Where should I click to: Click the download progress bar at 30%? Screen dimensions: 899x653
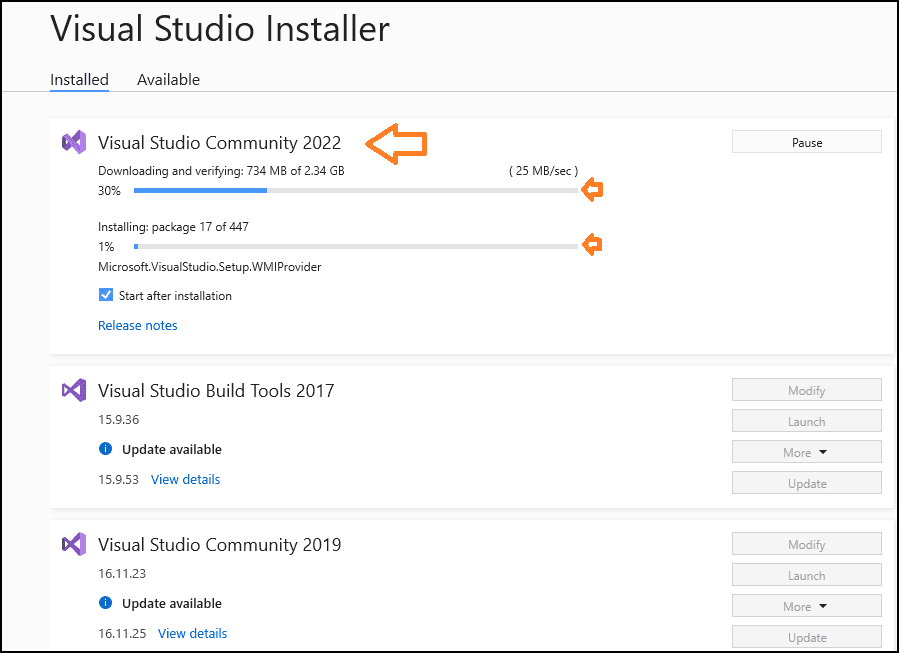356,190
